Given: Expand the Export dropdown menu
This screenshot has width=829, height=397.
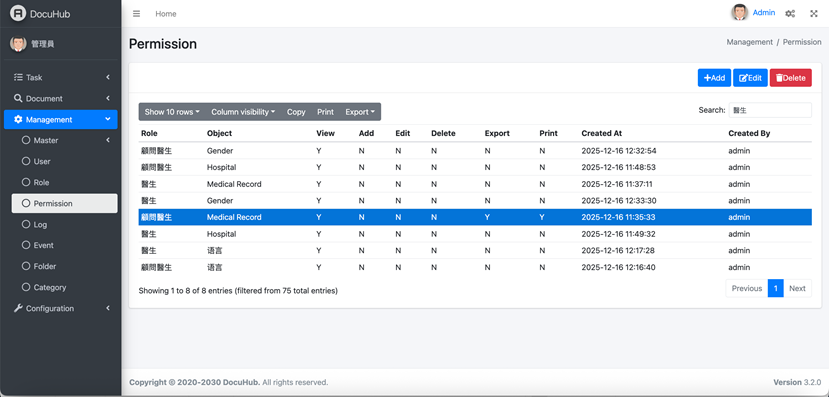Looking at the screenshot, I should pyautogui.click(x=360, y=112).
